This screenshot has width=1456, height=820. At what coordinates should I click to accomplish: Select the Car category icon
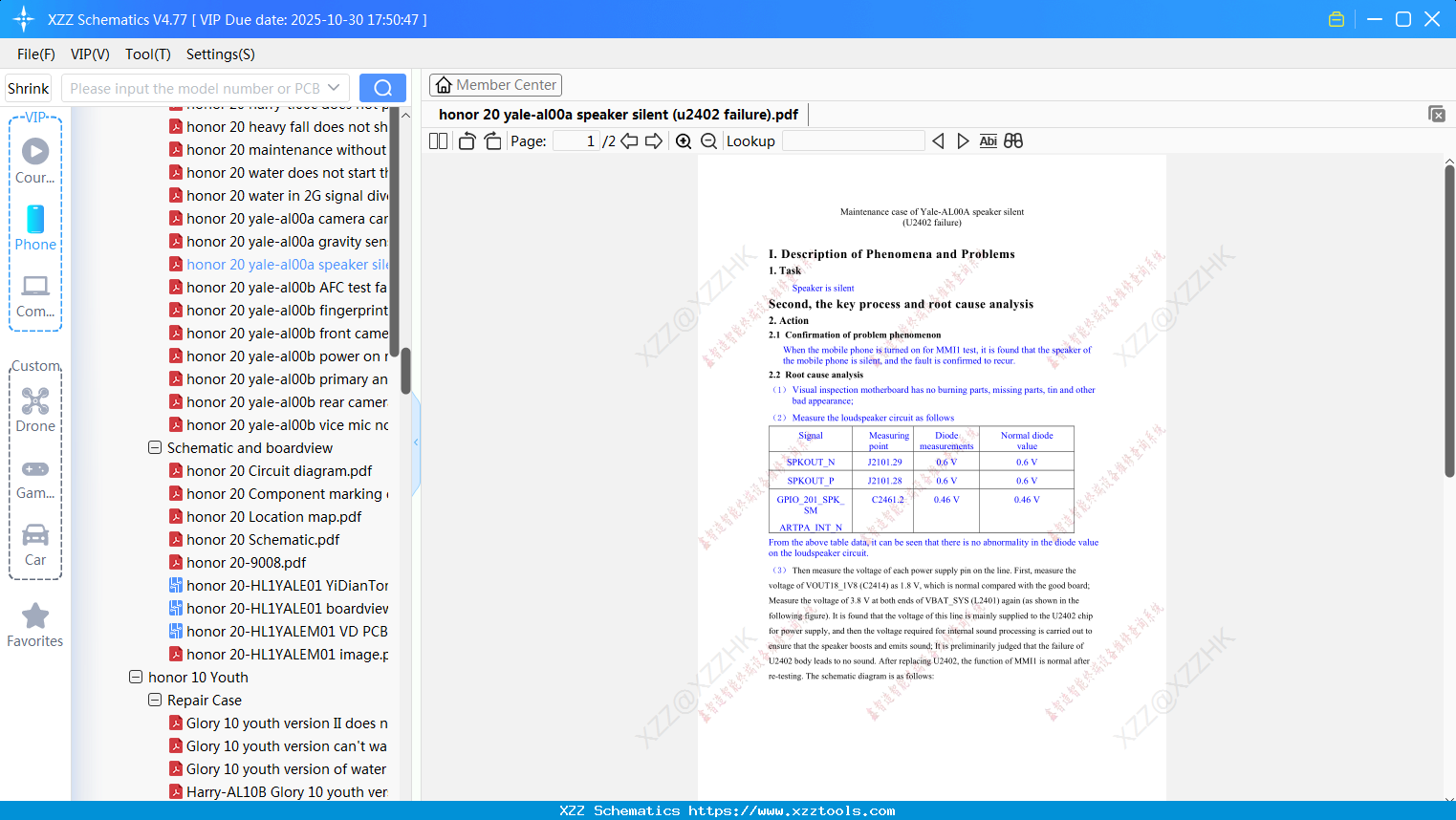[x=35, y=545]
